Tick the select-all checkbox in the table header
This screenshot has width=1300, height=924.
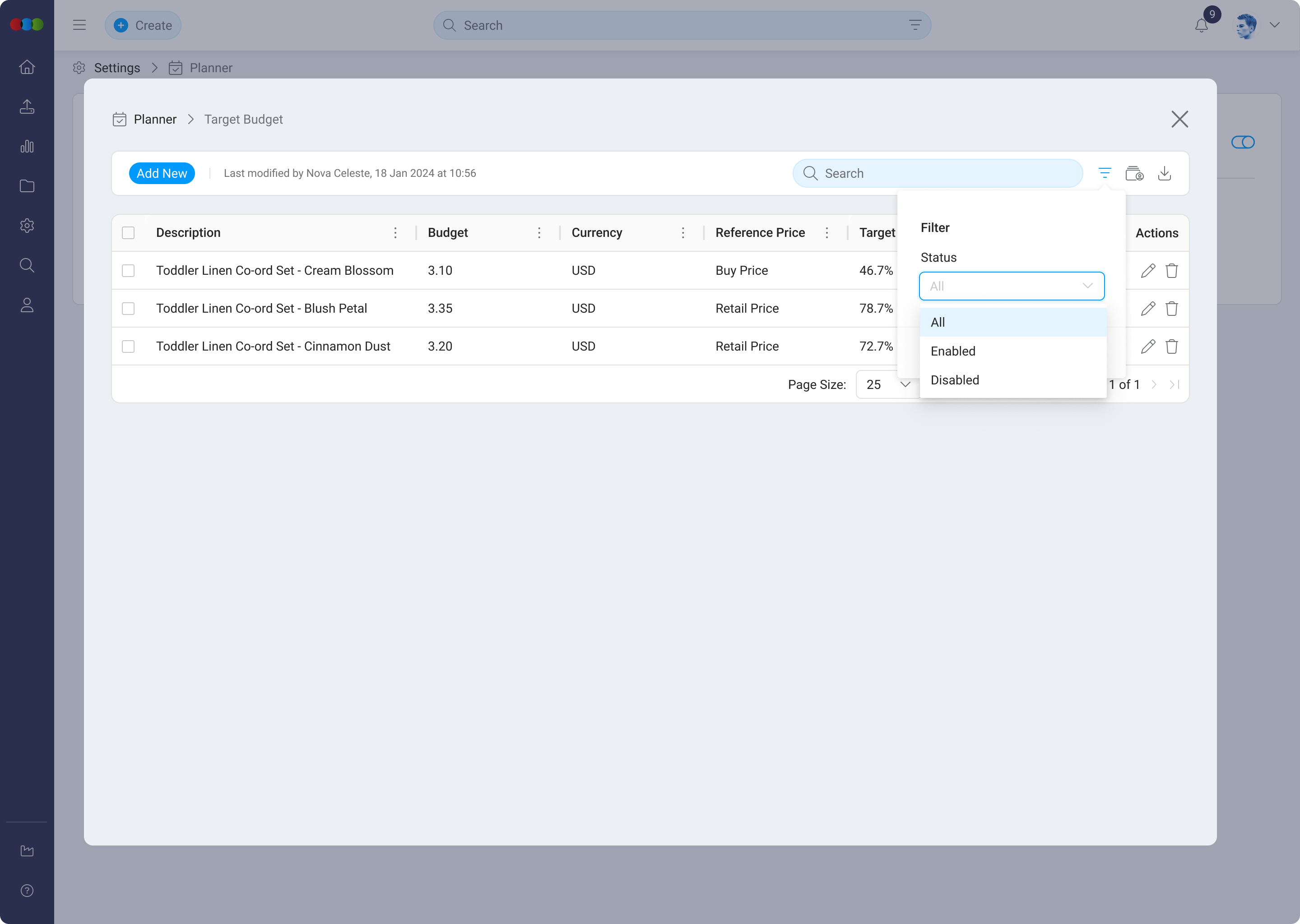point(128,233)
